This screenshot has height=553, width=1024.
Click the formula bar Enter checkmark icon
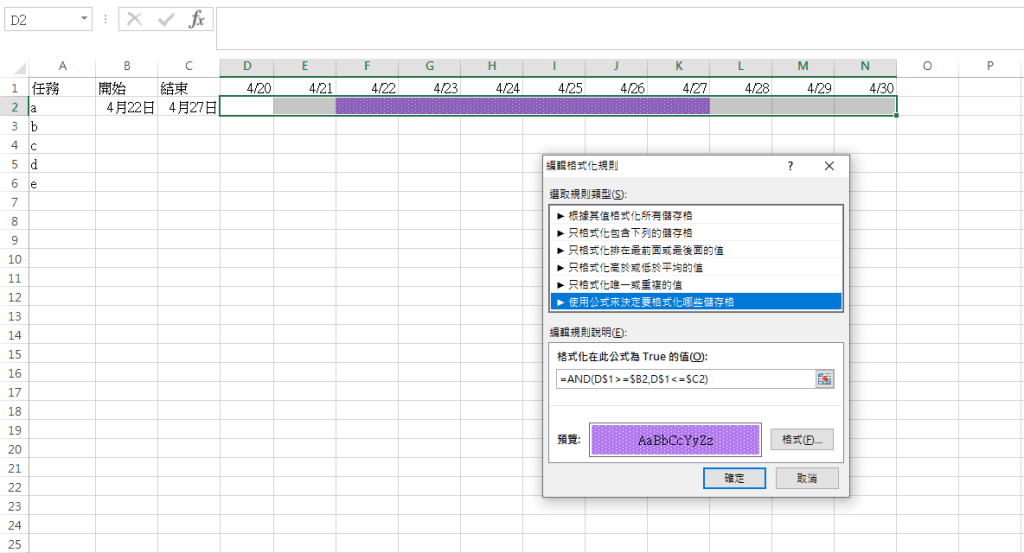click(x=166, y=19)
